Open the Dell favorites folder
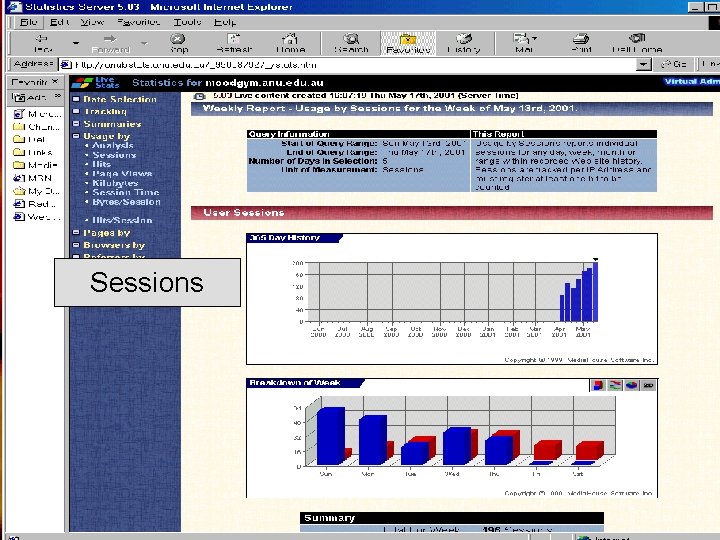This screenshot has height=540, width=720. click(x=29, y=139)
